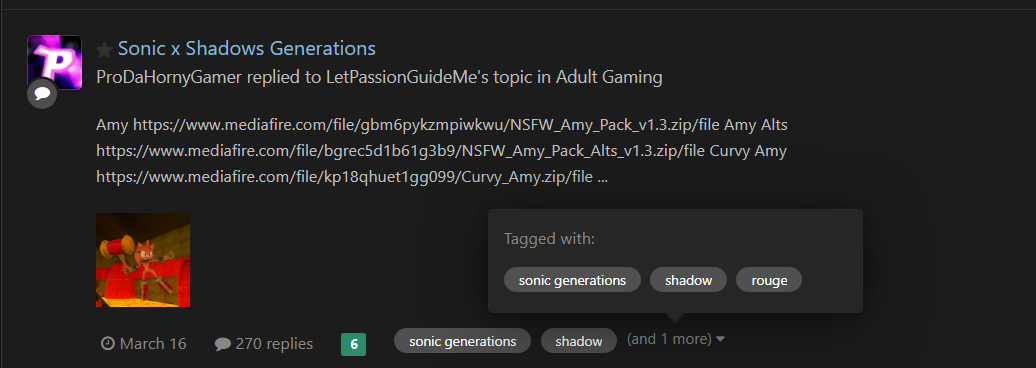Click the ProDaHornyGamer purple P avatar

[54, 62]
